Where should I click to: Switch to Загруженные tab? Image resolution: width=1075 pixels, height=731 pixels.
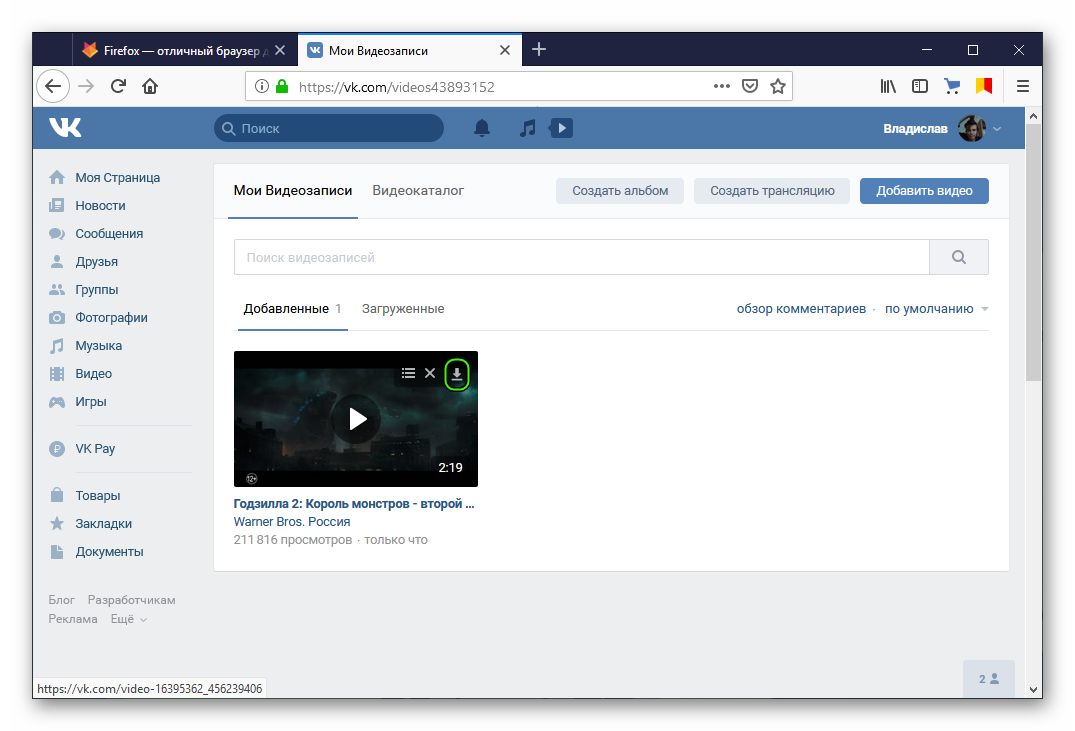403,309
